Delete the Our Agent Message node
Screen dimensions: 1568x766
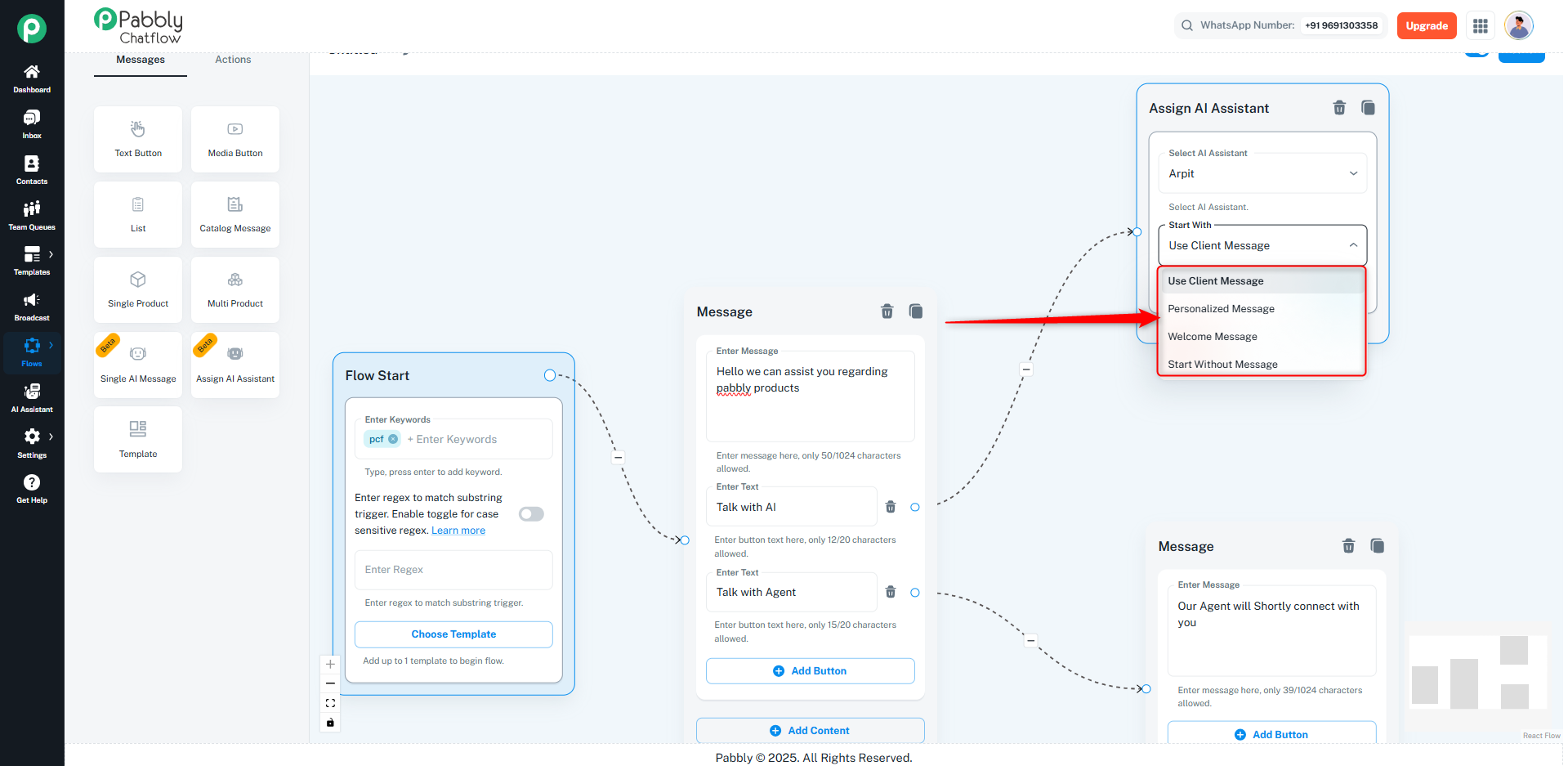[x=1348, y=546]
